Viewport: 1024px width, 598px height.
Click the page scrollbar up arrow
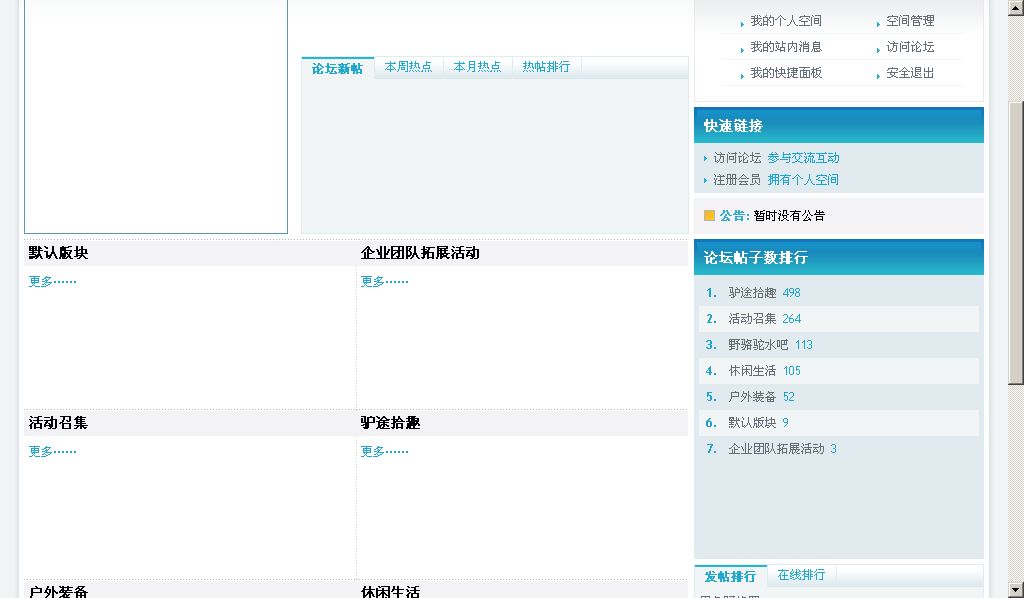click(x=1016, y=7)
